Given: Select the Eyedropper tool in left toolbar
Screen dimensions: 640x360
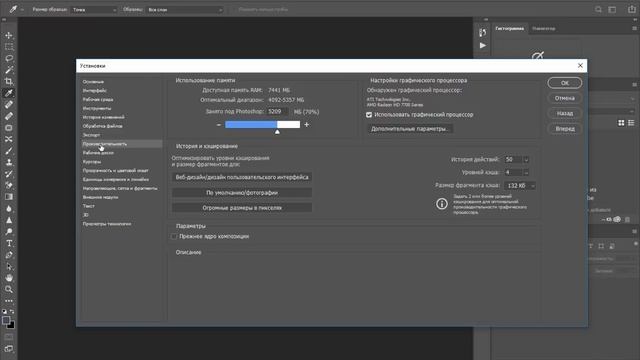Looking at the screenshot, I should (9, 93).
